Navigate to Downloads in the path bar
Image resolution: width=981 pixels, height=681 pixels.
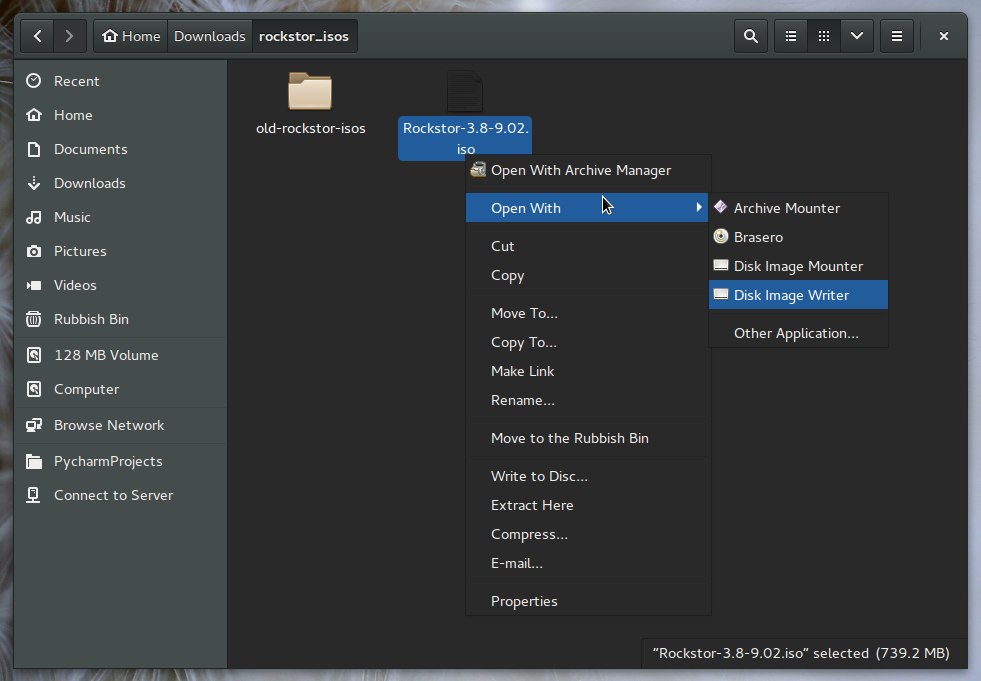(209, 36)
